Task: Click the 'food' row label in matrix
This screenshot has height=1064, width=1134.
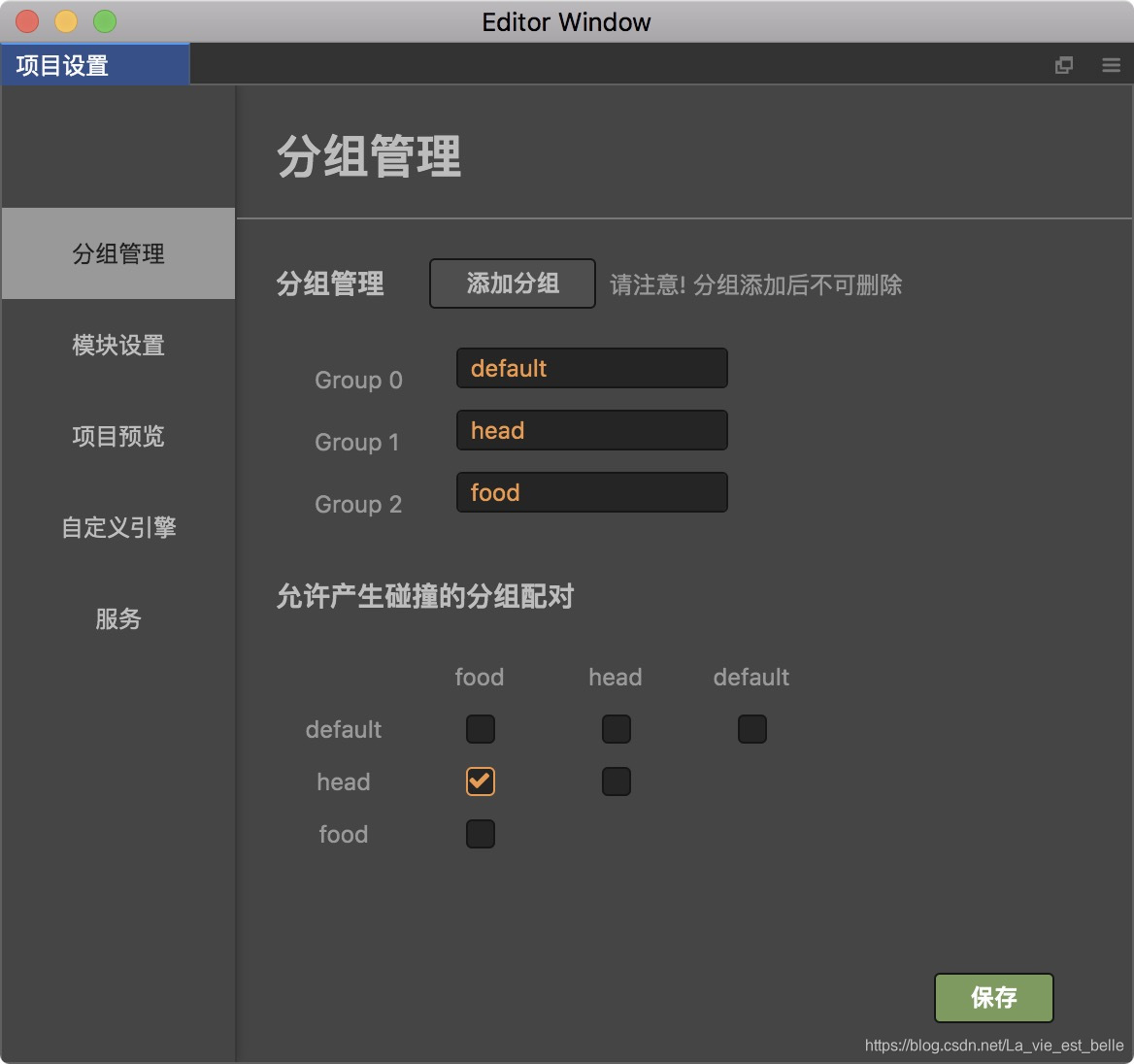Action: tap(344, 834)
